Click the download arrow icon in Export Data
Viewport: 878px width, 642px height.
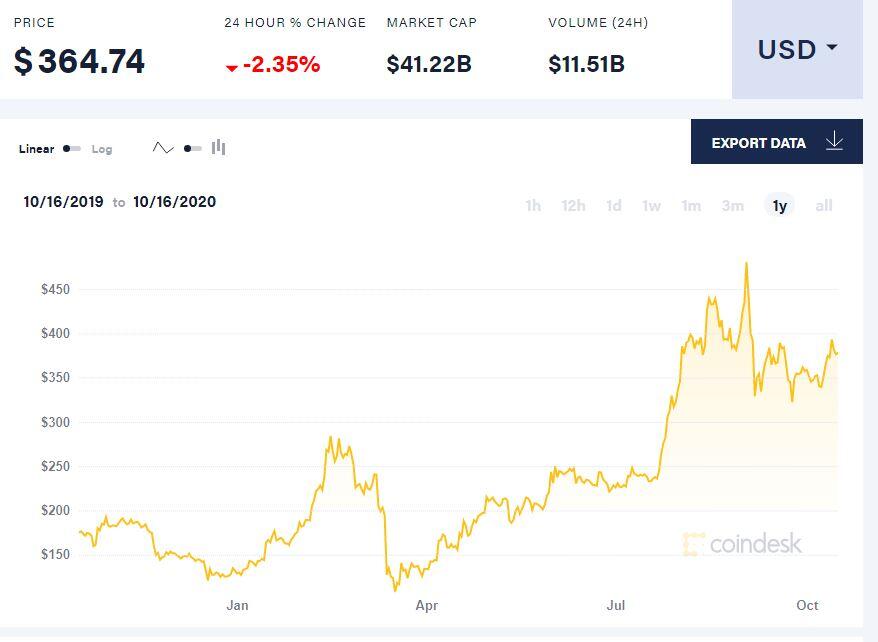pyautogui.click(x=835, y=142)
